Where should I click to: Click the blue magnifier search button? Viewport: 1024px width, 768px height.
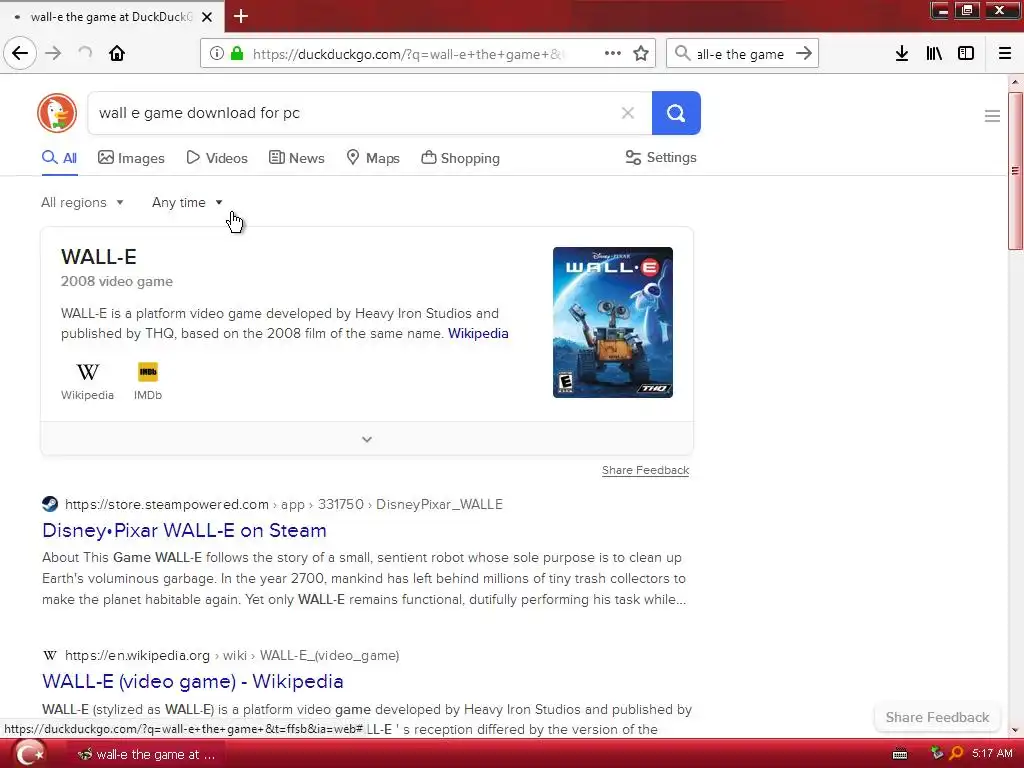coord(676,113)
